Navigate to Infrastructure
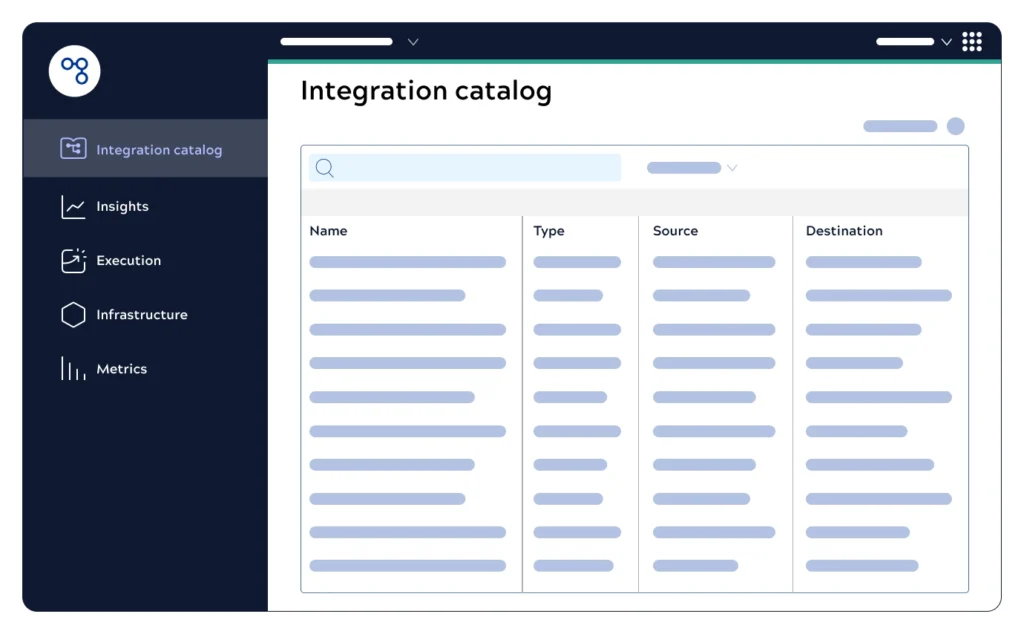Screen dimensions: 1024x634 tap(142, 315)
